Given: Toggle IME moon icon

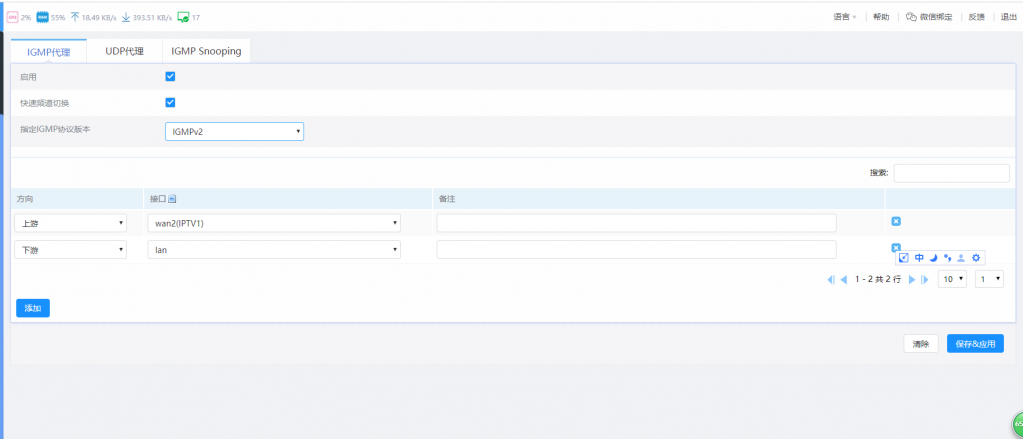Looking at the screenshot, I should pyautogui.click(x=933, y=258).
